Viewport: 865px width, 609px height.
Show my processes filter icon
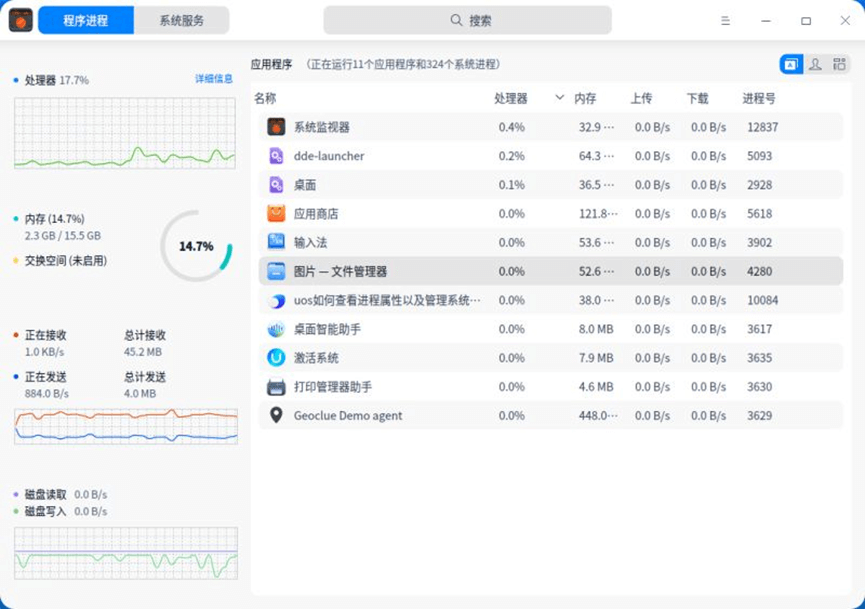point(815,64)
